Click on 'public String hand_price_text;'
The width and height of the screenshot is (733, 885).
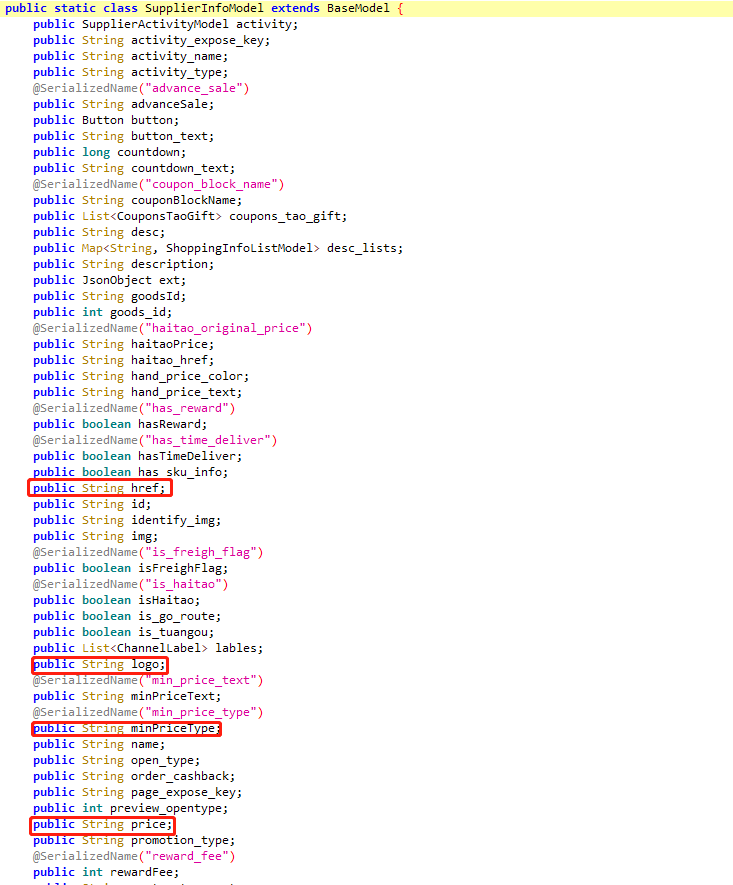point(137,392)
